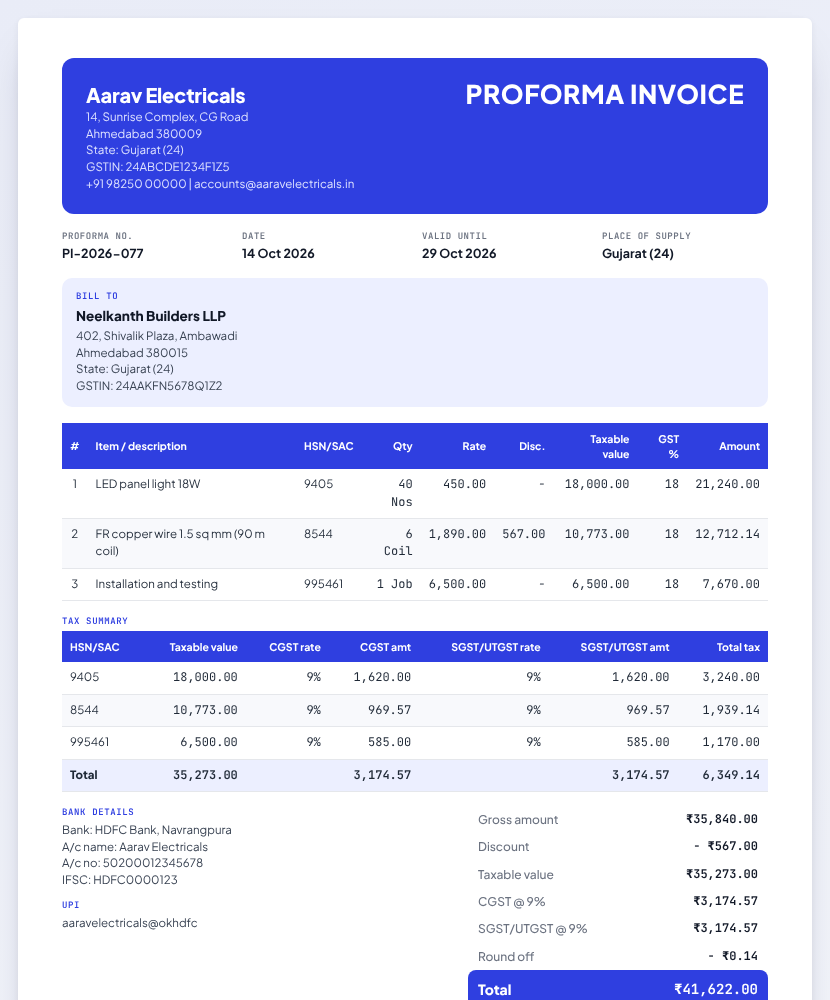Click the SGST/UTGST rate column header
Viewport: 830px width, 1000px height.
tap(496, 647)
